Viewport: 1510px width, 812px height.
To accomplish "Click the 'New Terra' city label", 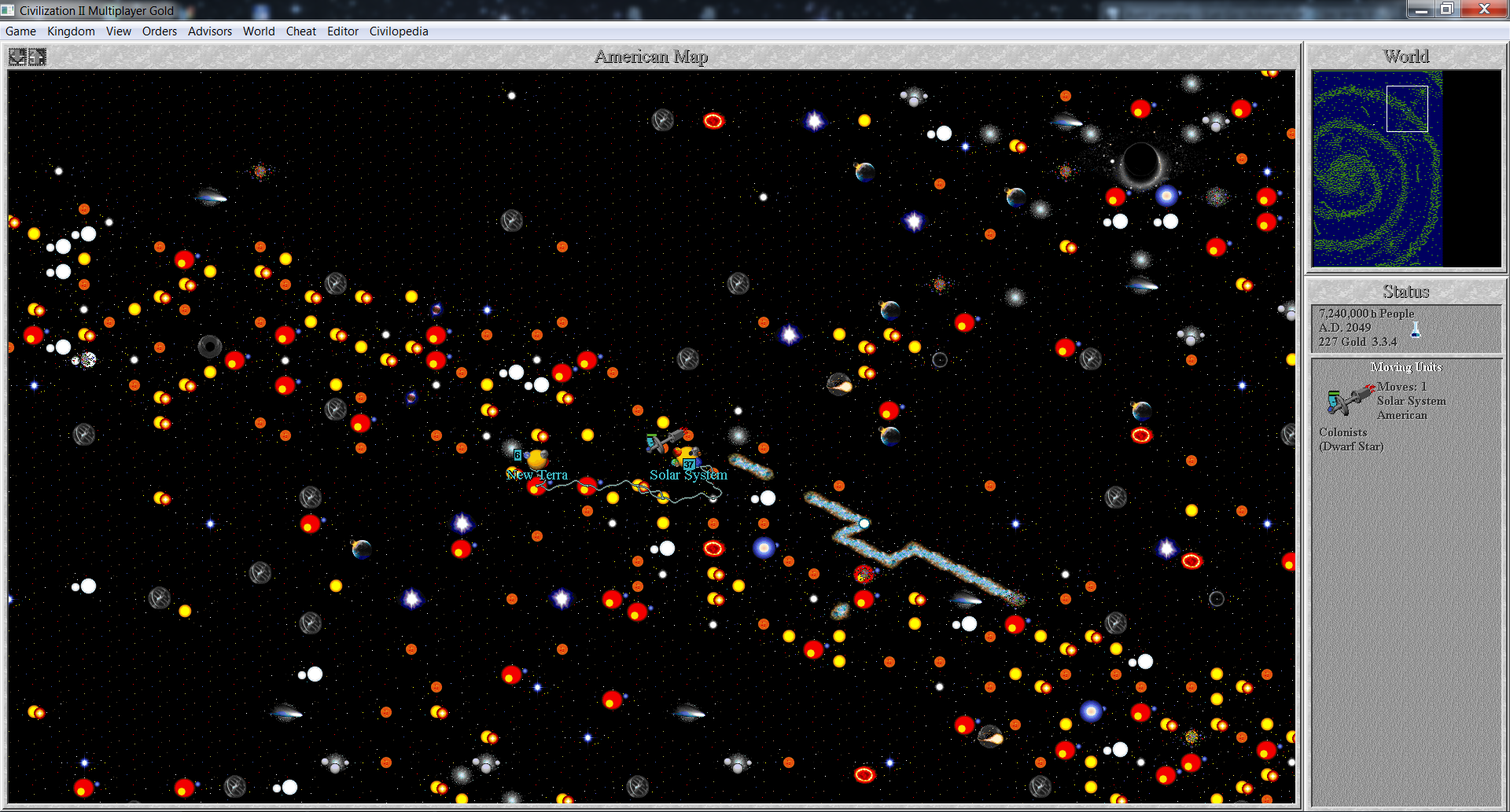I will point(537,475).
